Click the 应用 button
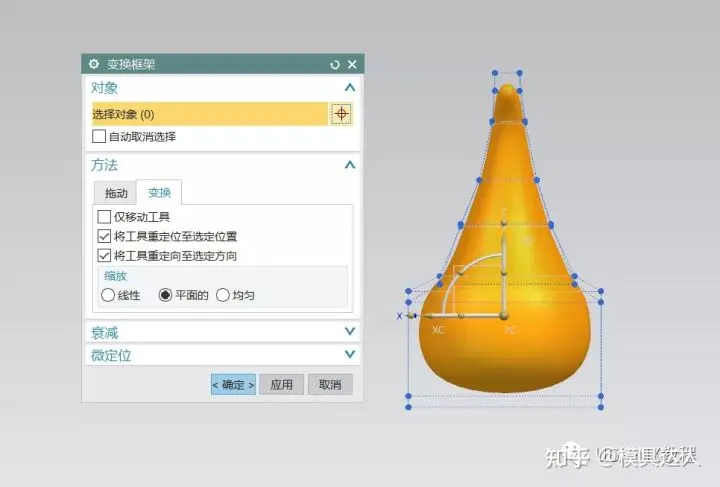This screenshot has height=487, width=720. (281, 384)
